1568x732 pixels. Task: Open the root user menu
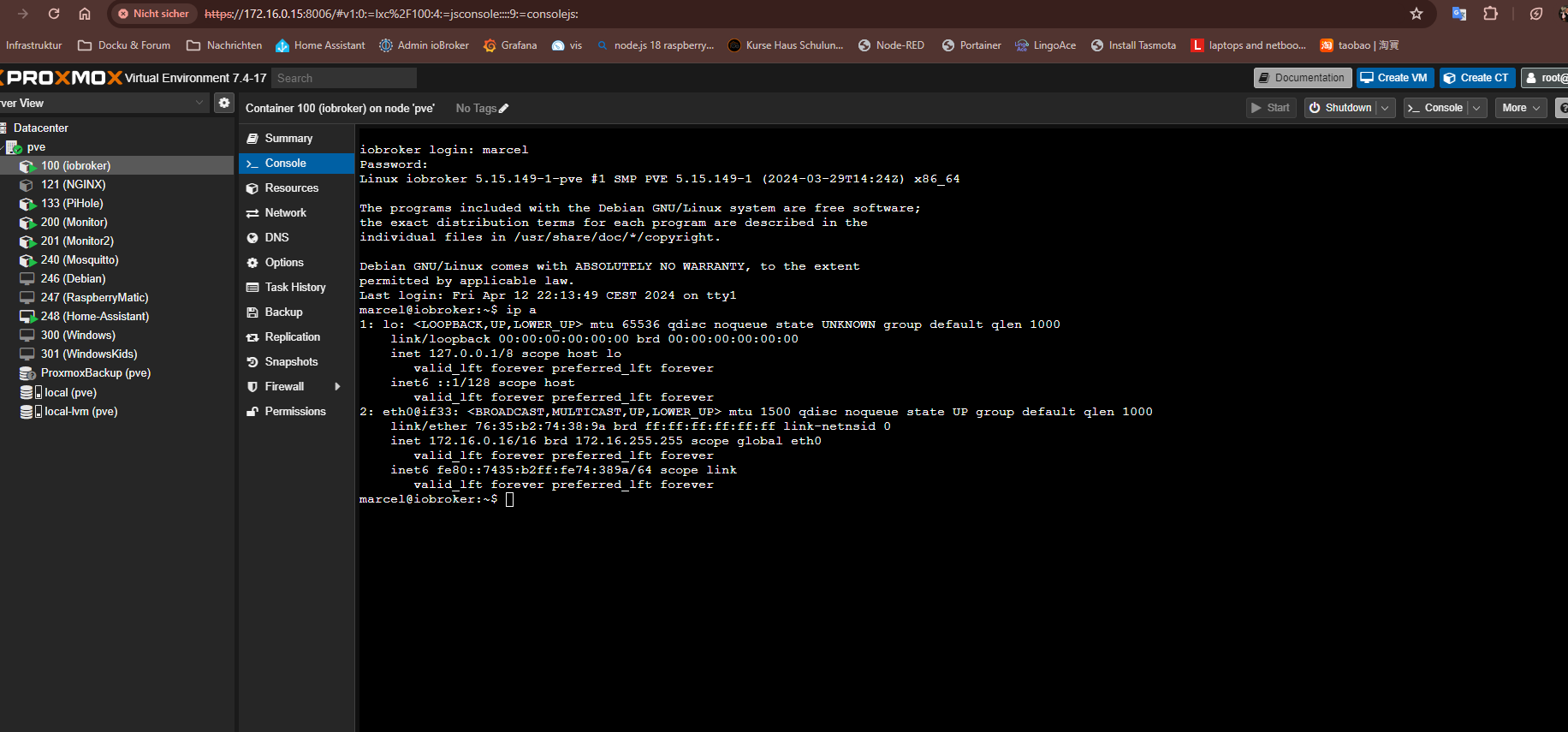(1546, 78)
